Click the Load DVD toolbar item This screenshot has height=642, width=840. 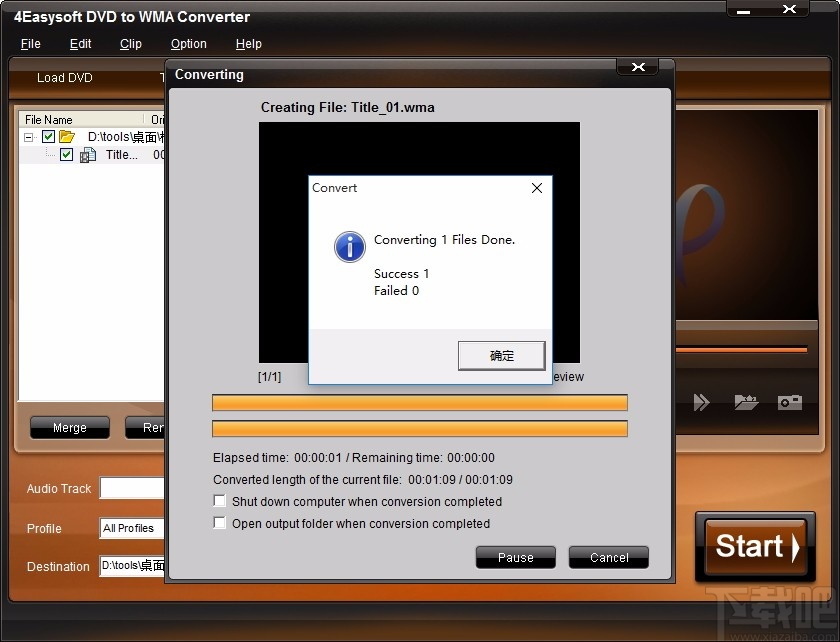64,77
